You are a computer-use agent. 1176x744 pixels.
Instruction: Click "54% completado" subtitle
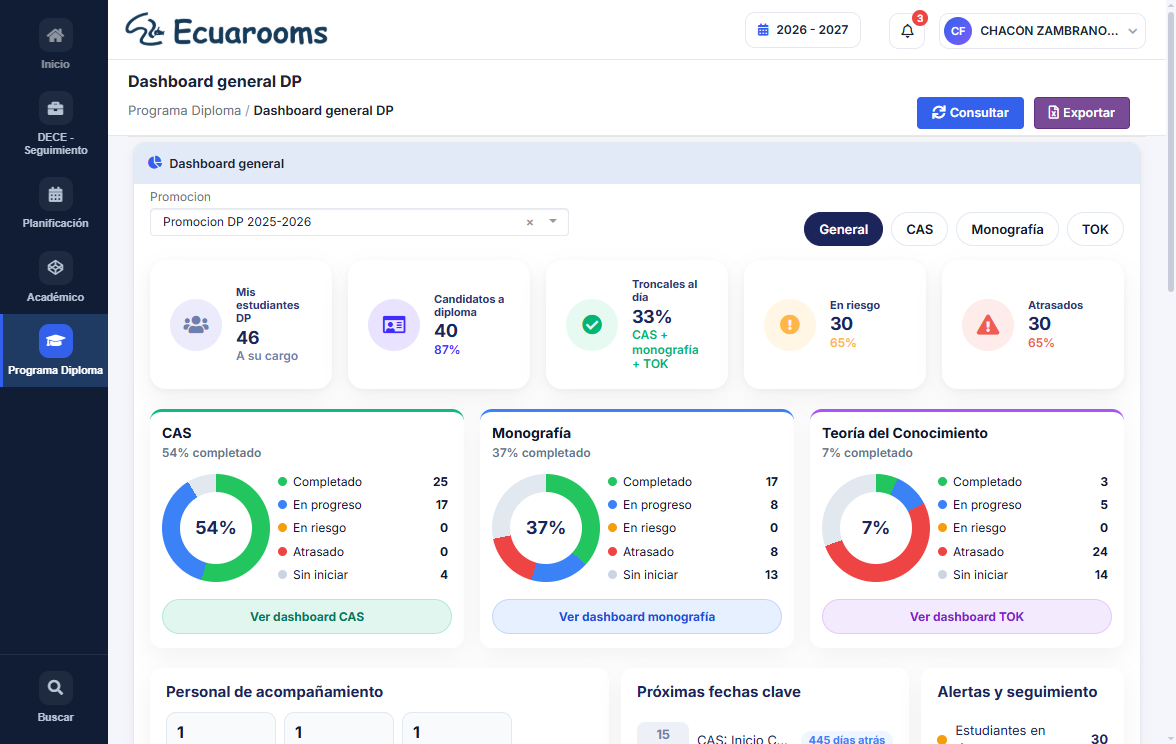pyautogui.click(x=212, y=453)
